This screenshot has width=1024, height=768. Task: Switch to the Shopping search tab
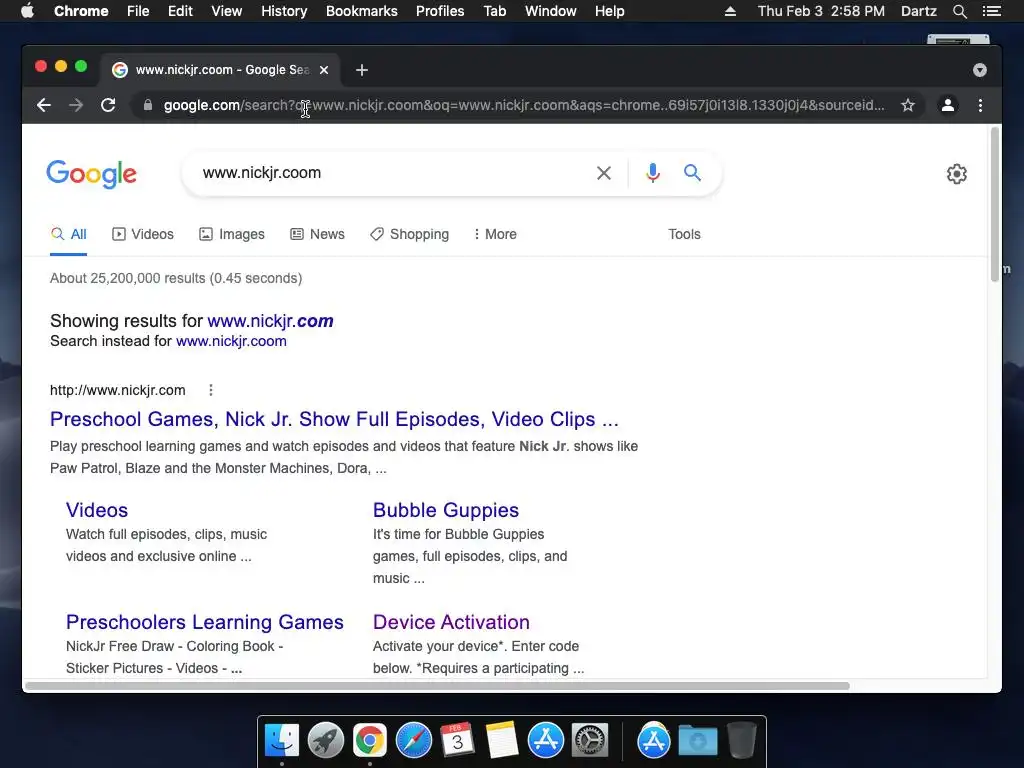[x=409, y=234]
